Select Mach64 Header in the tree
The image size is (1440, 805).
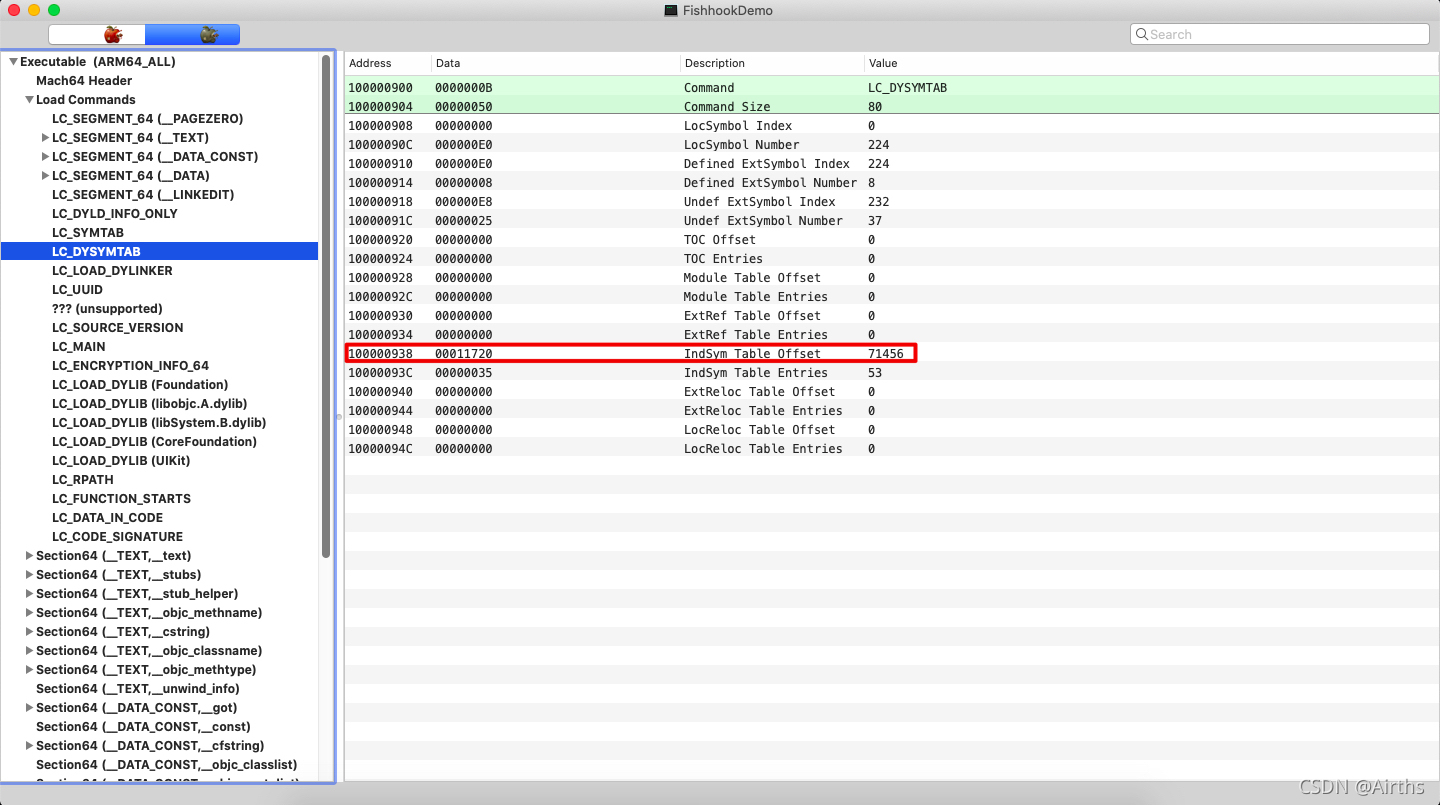point(84,81)
